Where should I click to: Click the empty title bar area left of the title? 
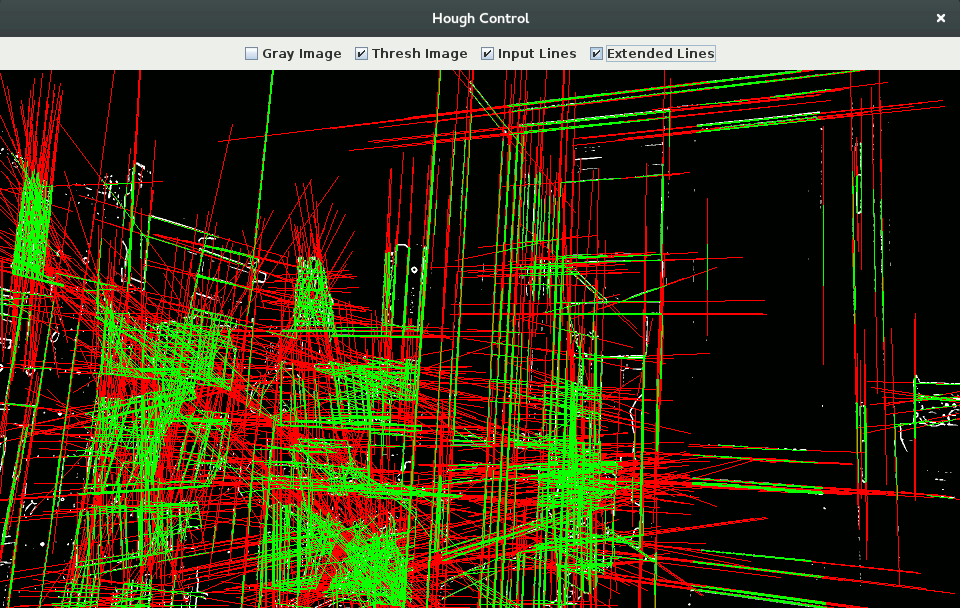[x=200, y=18]
